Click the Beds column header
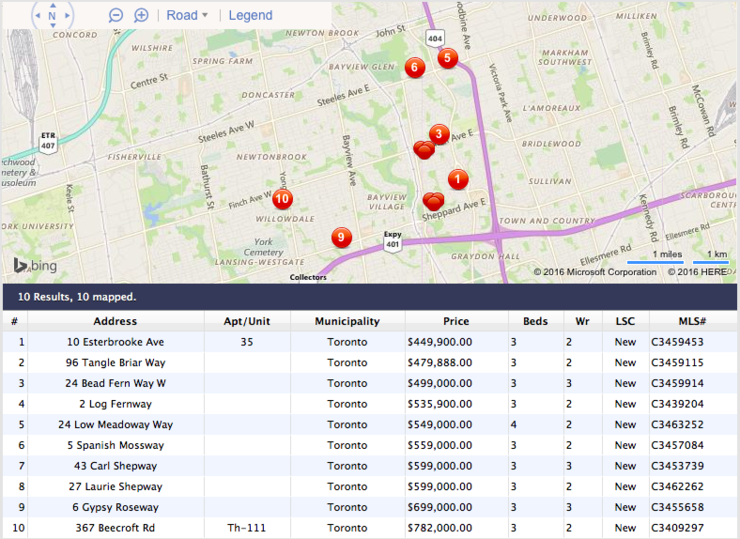The width and height of the screenshot is (740, 539). [x=535, y=321]
